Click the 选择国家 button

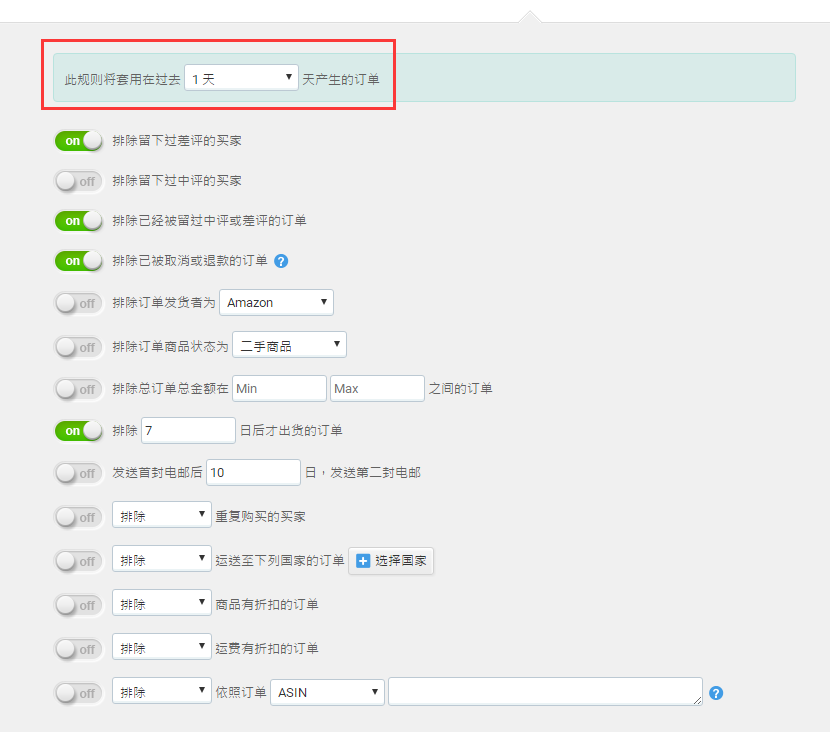[391, 561]
